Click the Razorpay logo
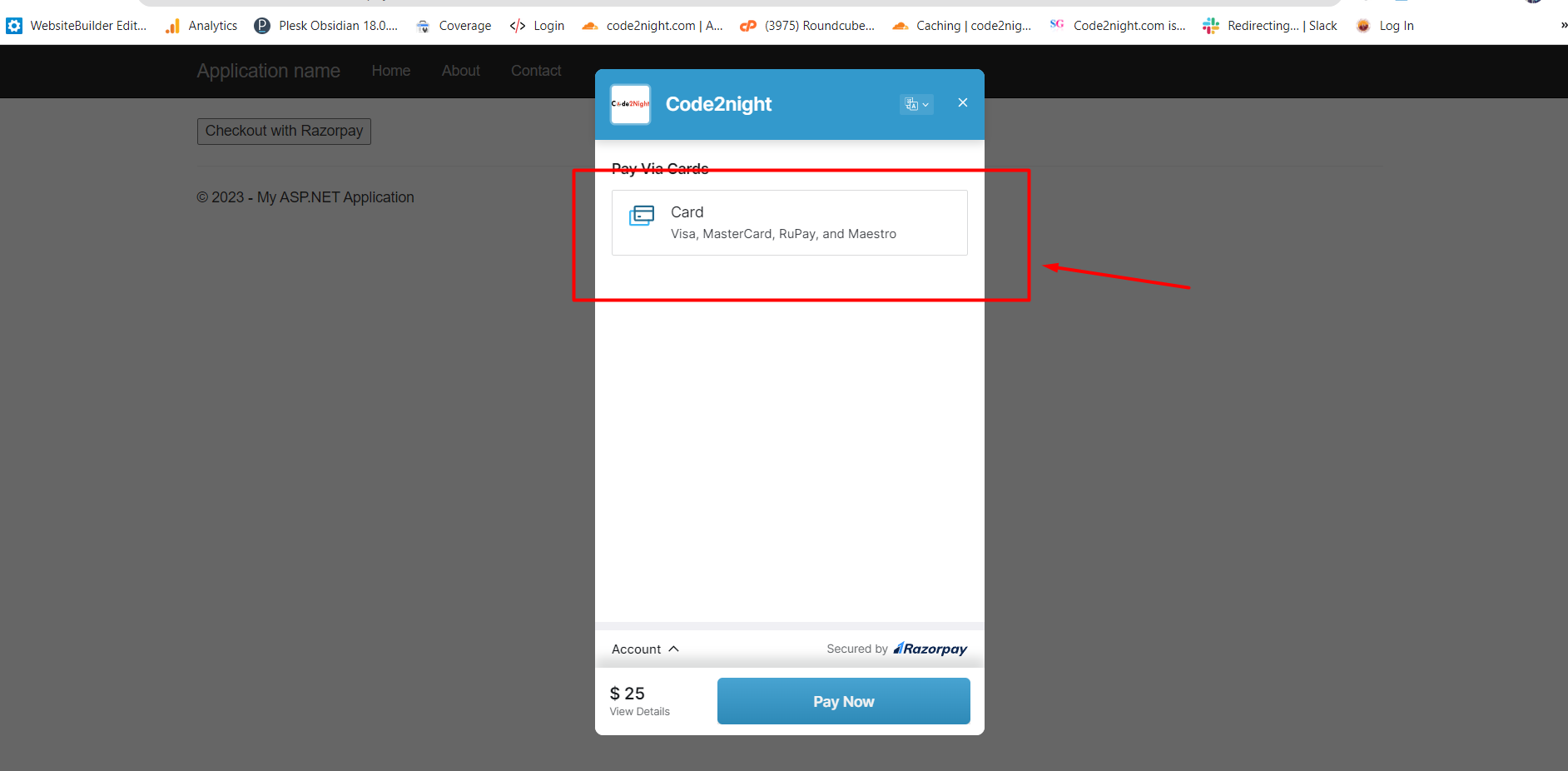1568x771 pixels. (930, 649)
